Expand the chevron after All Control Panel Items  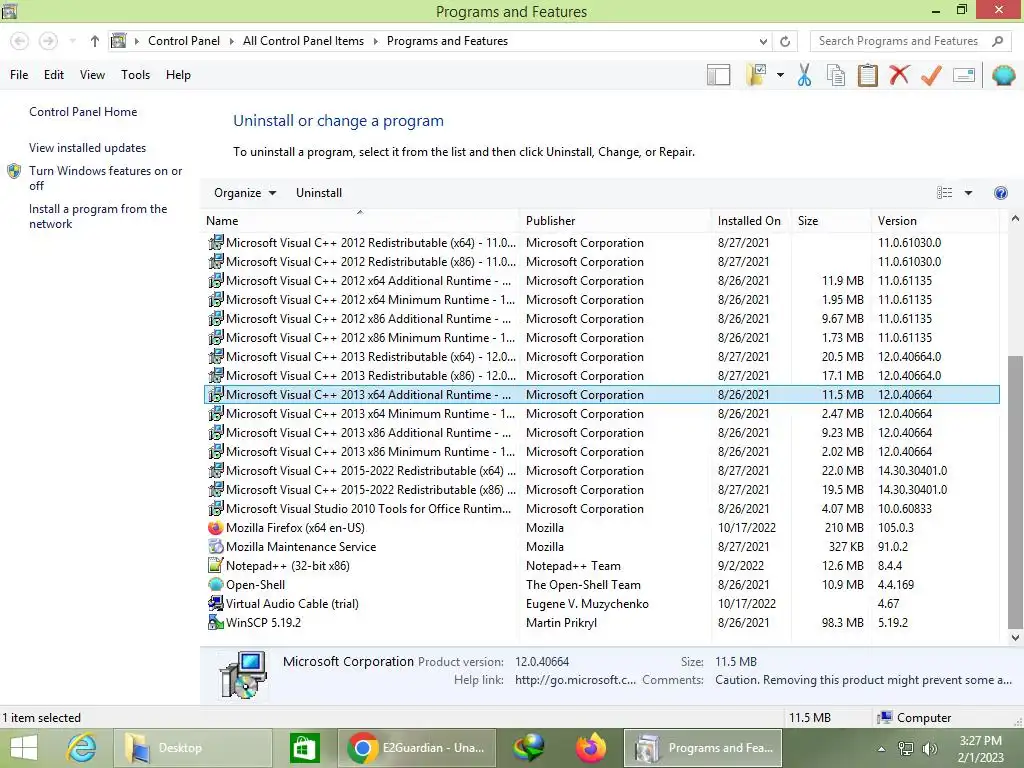coord(376,41)
